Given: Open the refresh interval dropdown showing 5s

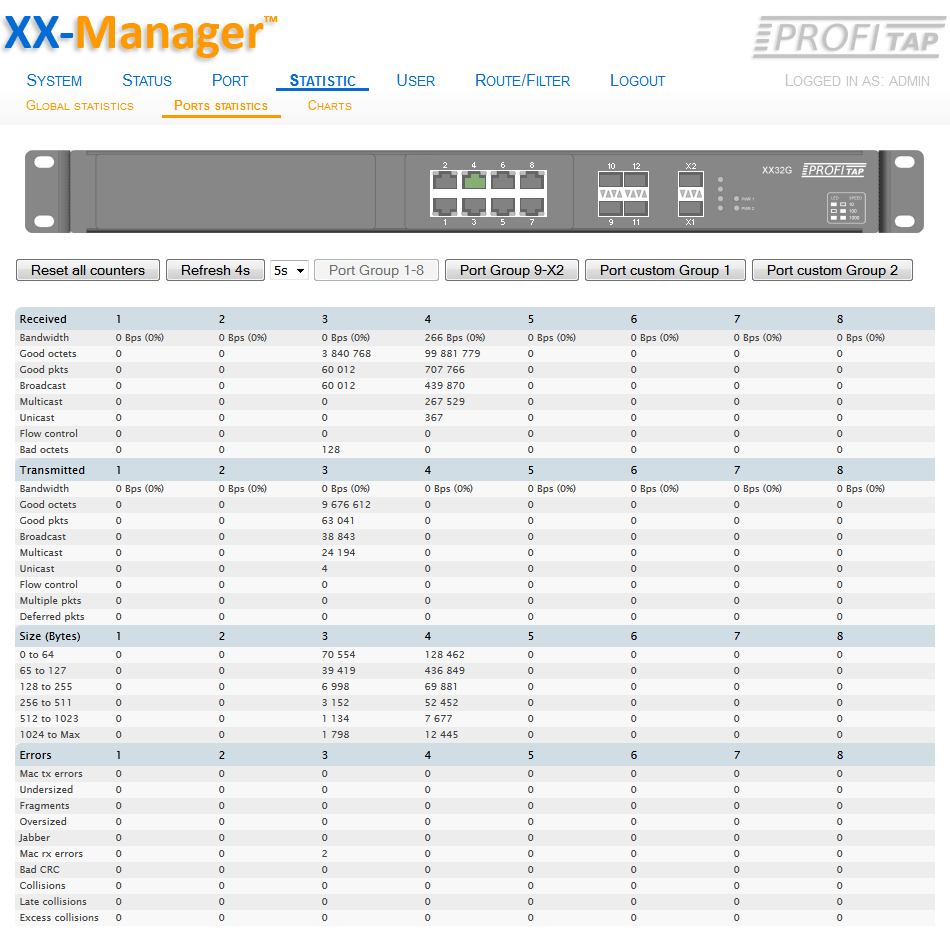Looking at the screenshot, I should [289, 270].
